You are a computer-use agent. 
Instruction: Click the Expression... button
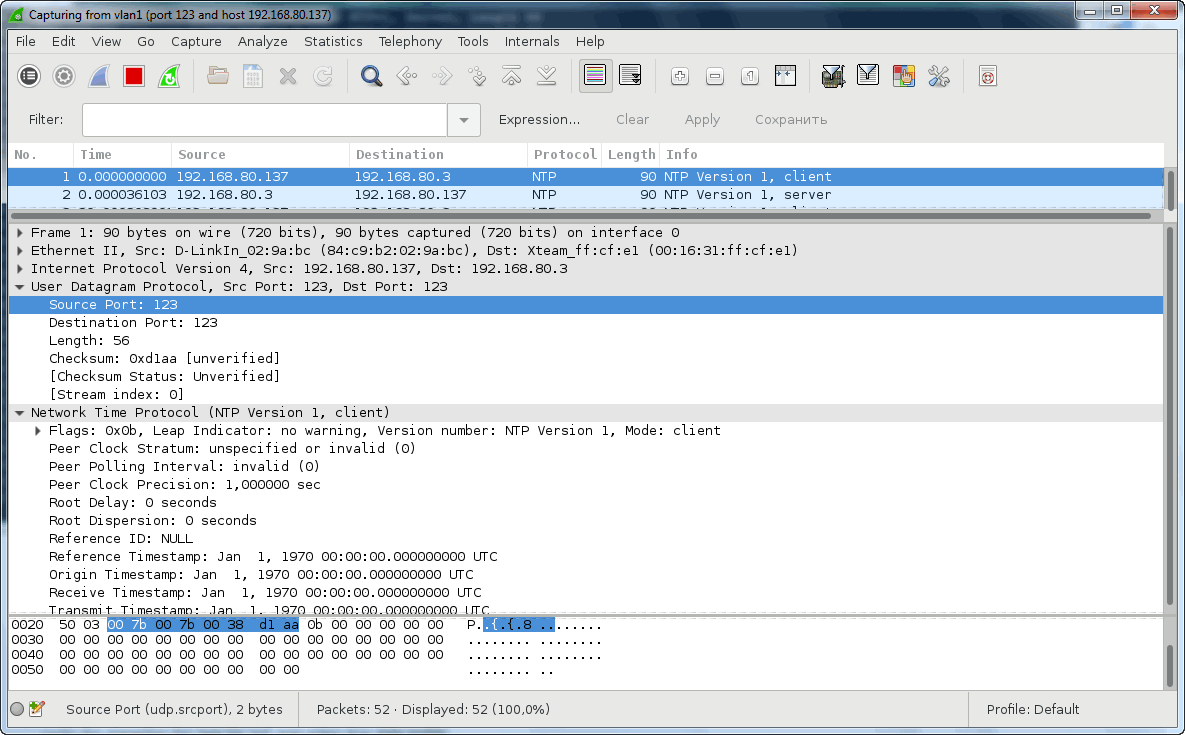pos(539,120)
